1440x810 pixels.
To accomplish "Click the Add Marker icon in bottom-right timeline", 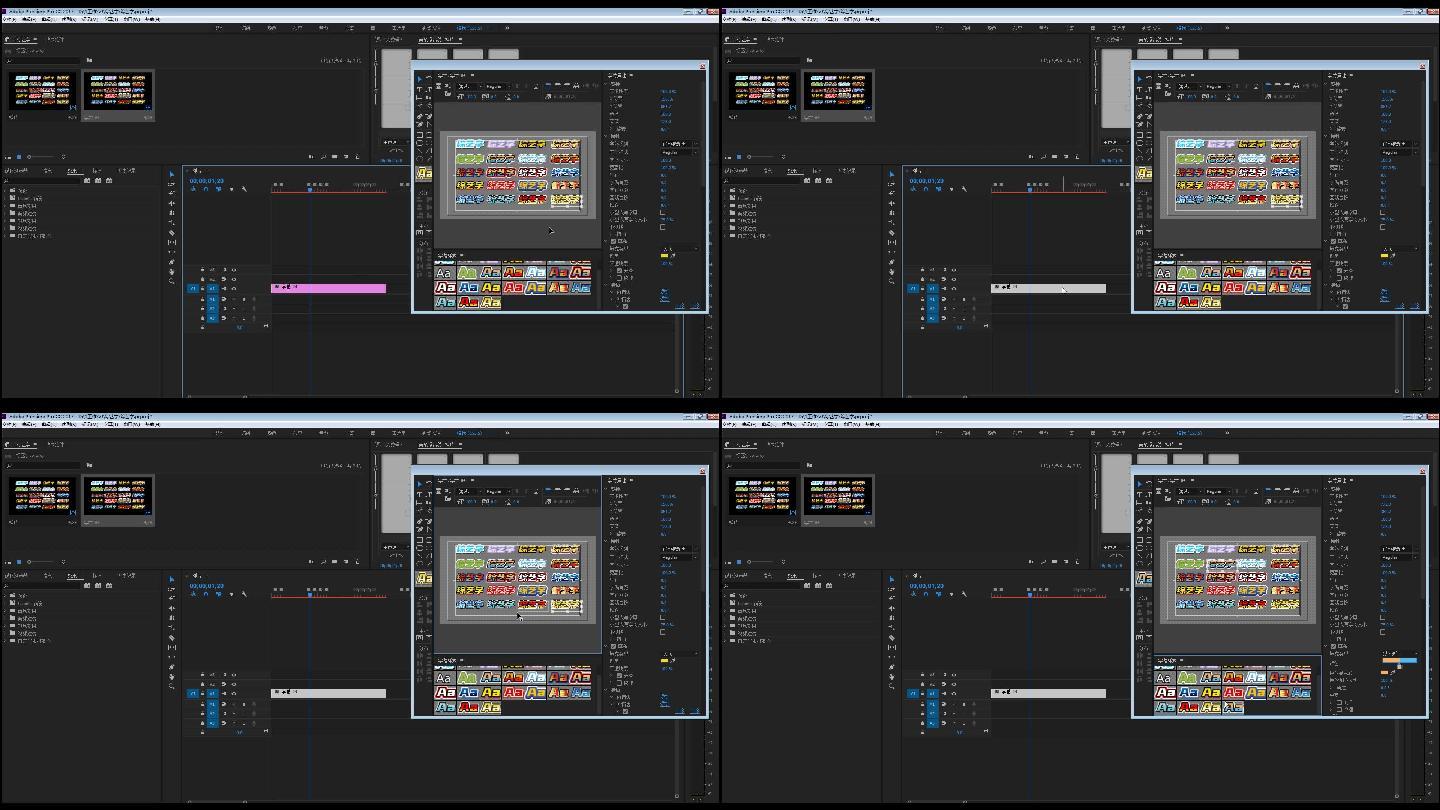I will tap(952, 594).
